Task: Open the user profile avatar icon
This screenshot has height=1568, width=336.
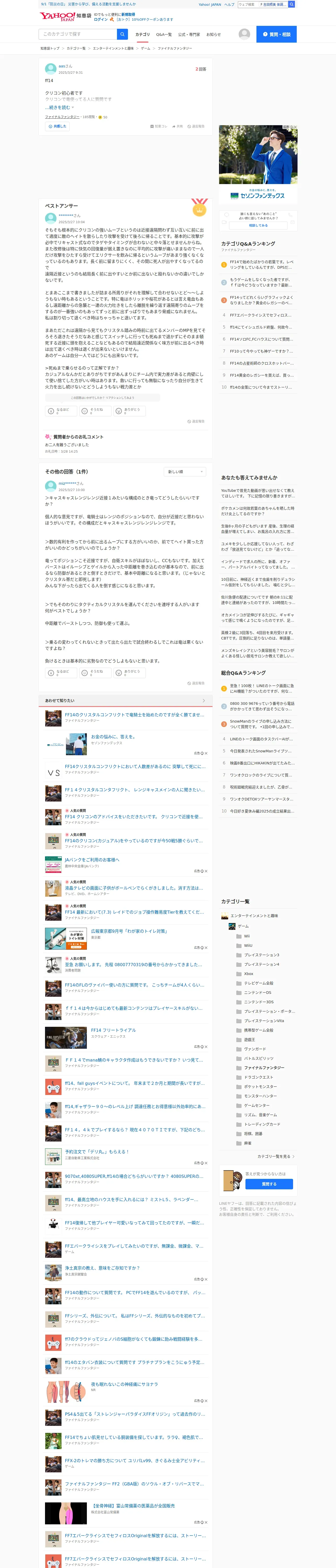Action: point(244,34)
